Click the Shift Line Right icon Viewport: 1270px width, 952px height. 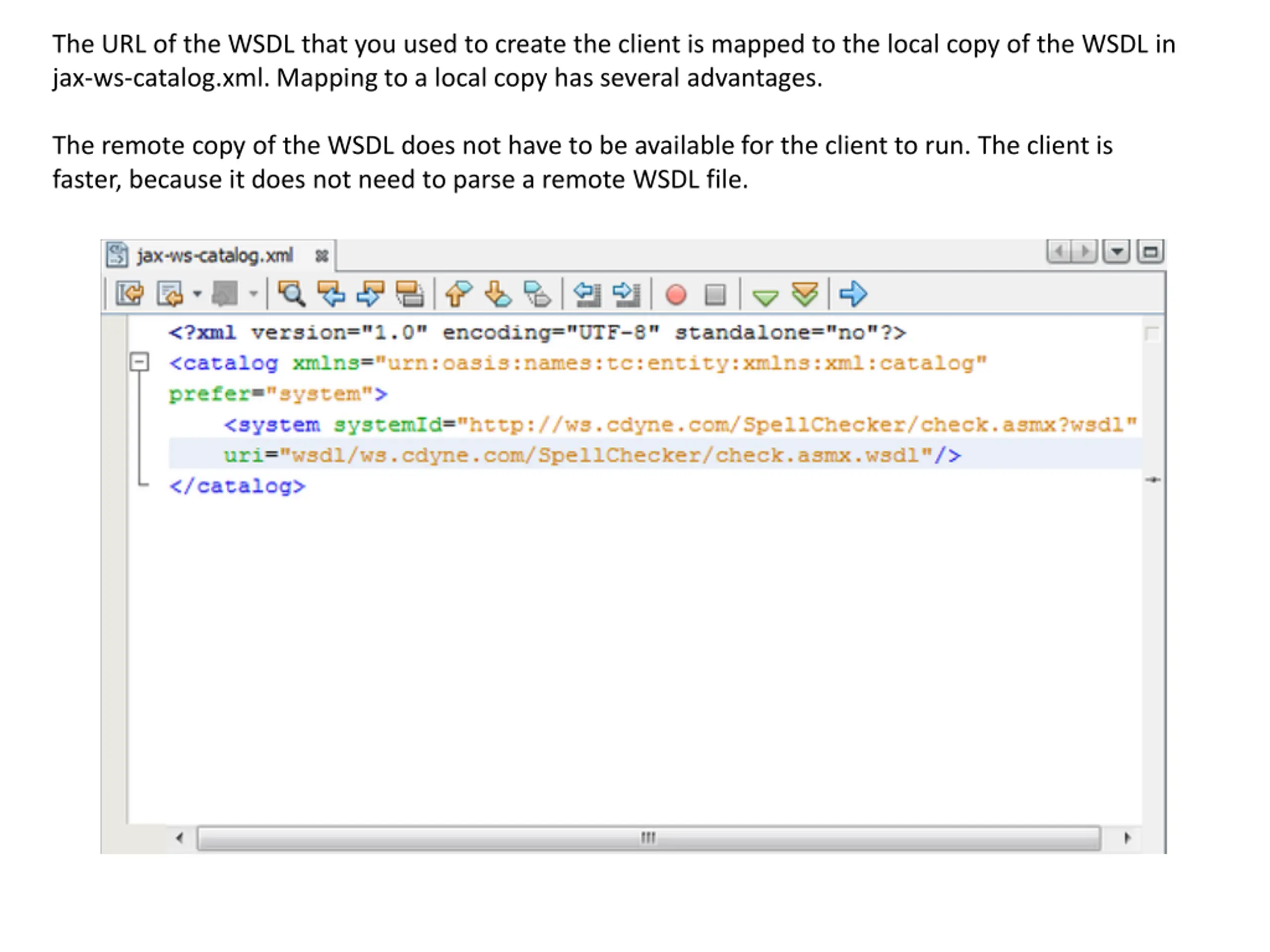[x=627, y=294]
